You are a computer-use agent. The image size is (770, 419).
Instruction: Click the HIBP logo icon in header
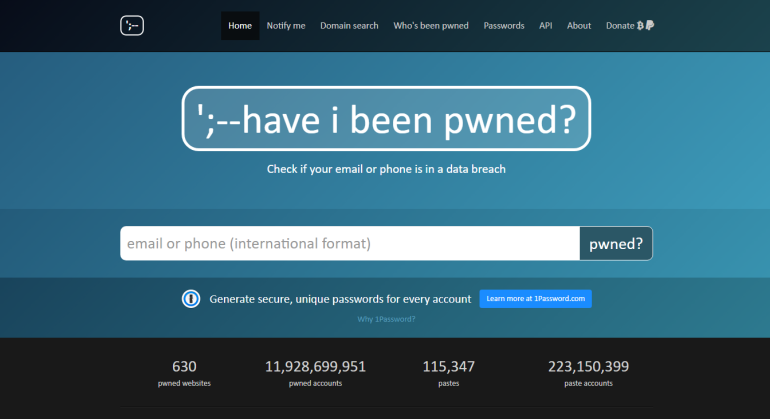tap(132, 26)
